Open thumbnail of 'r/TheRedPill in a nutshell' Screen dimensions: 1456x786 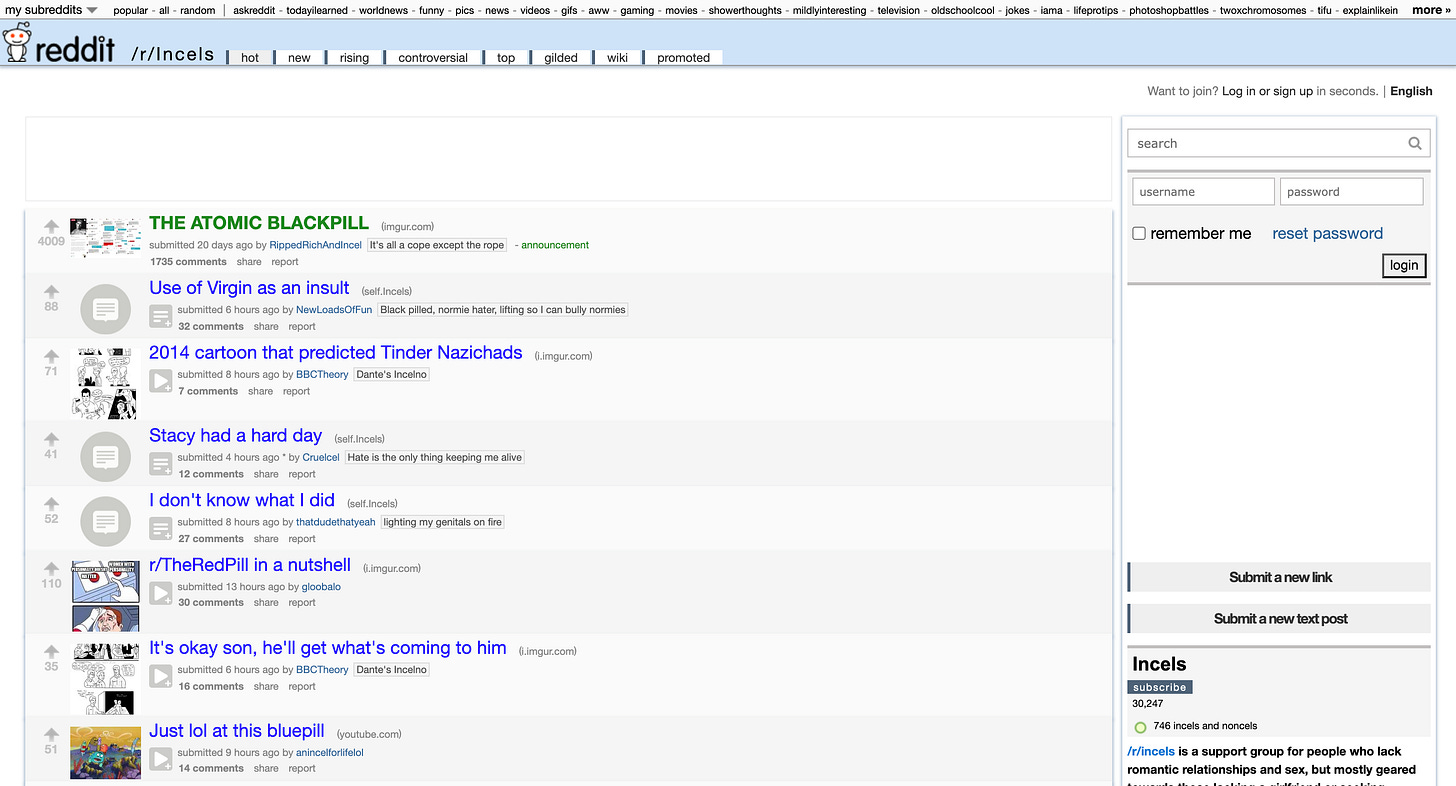coord(105,595)
